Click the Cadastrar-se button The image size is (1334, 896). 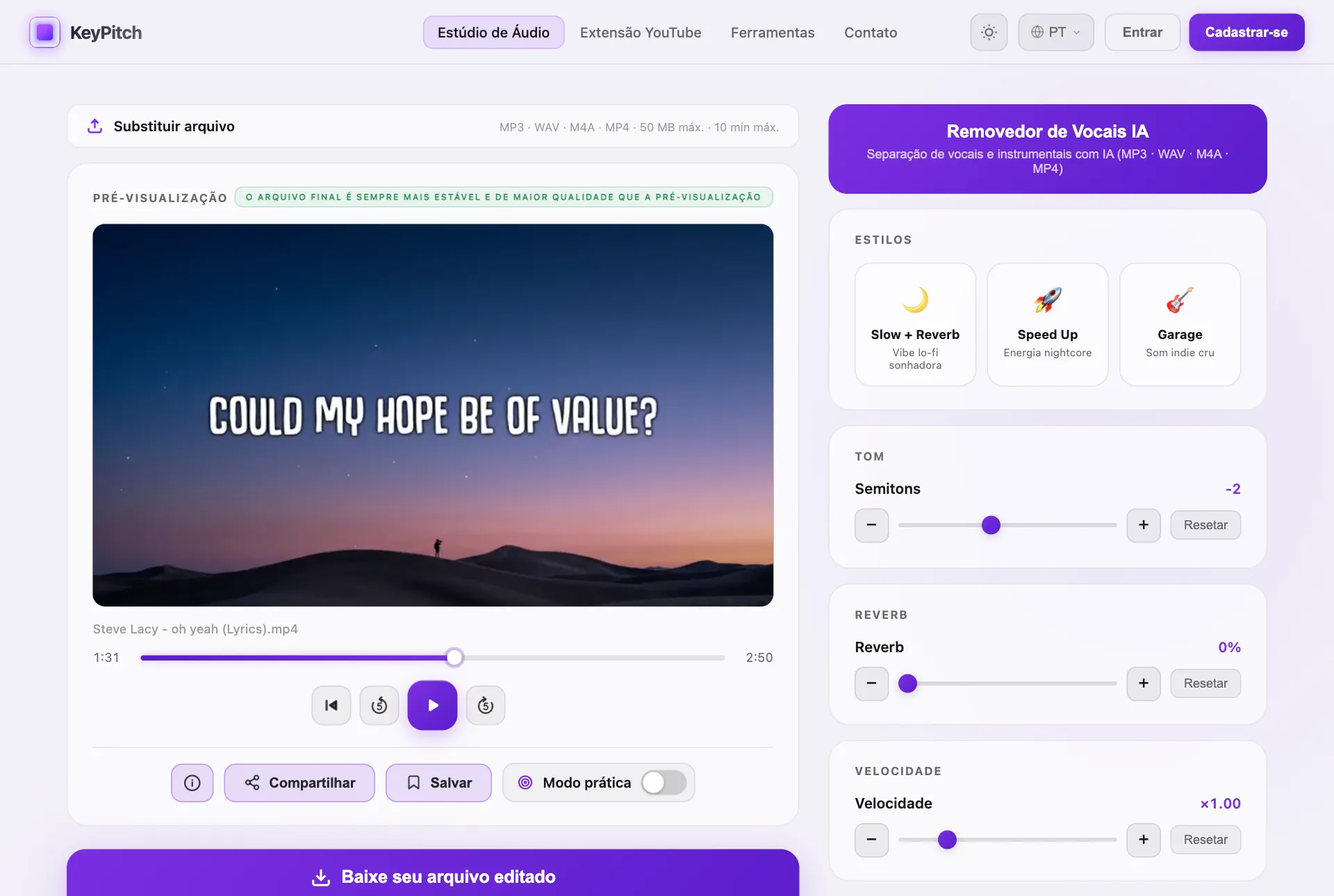[1246, 33]
